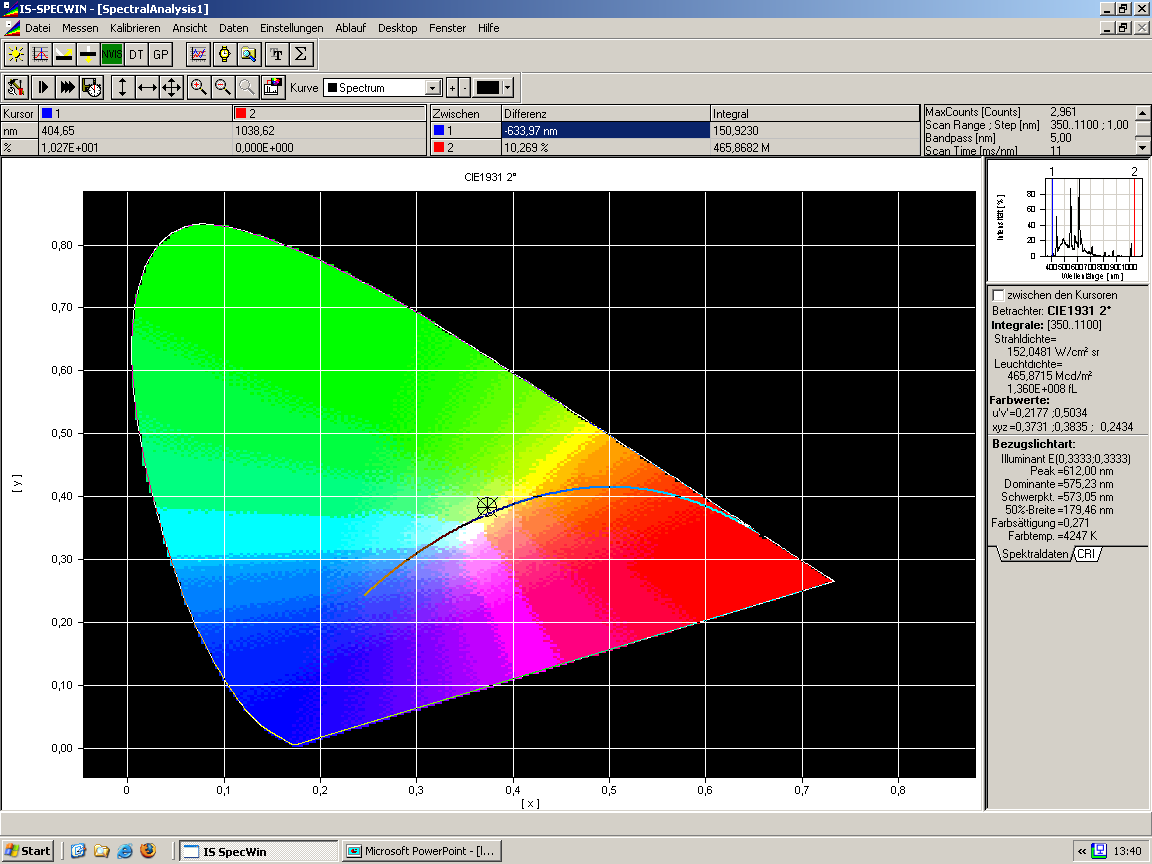This screenshot has height=864, width=1152.
Task: Click the GP toolbar button
Action: pos(160,54)
